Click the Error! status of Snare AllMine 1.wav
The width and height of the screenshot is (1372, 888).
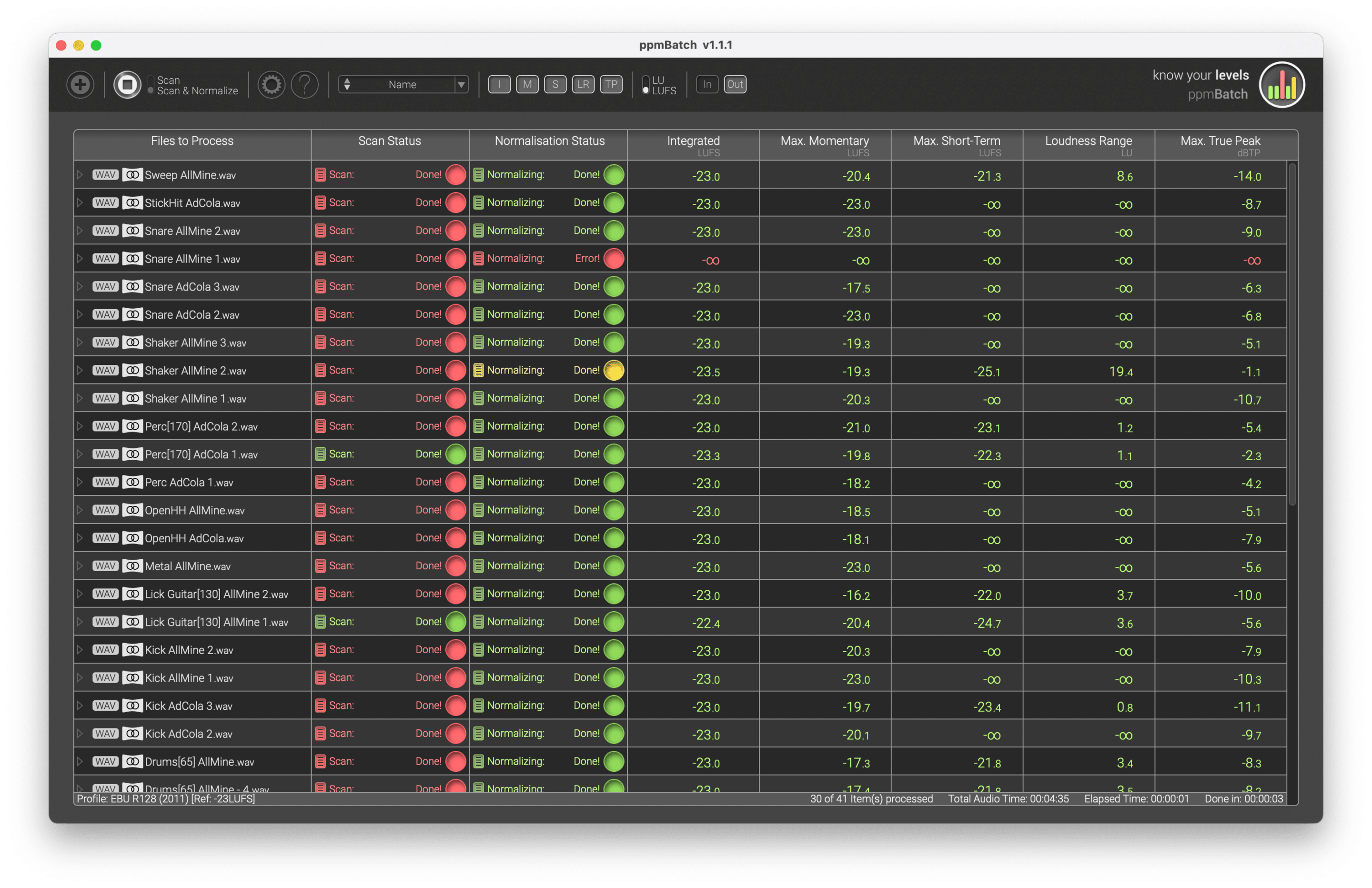click(x=587, y=258)
